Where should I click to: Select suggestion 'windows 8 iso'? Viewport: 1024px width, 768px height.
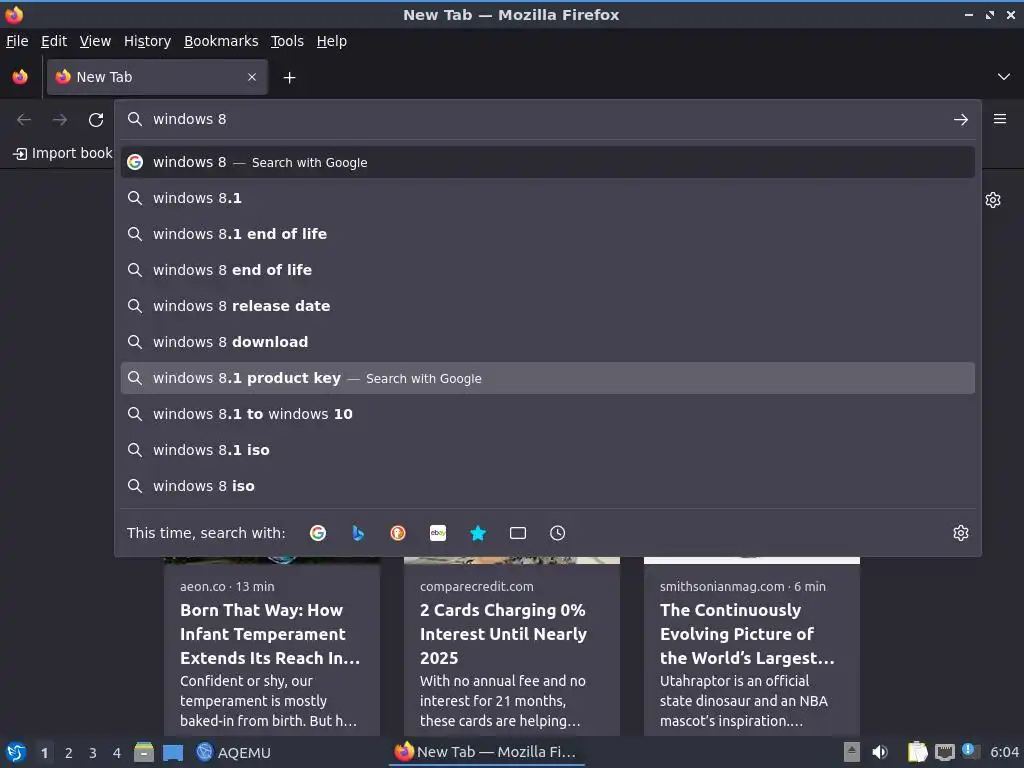click(548, 486)
